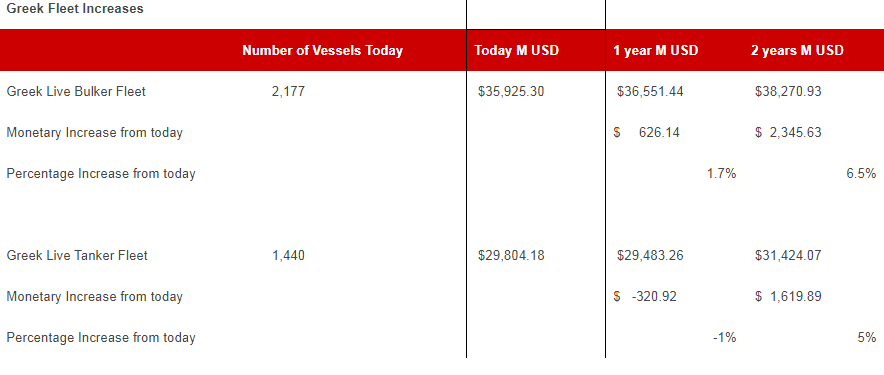Click the 1 year M USD header
This screenshot has height=375, width=884.
coord(656,50)
